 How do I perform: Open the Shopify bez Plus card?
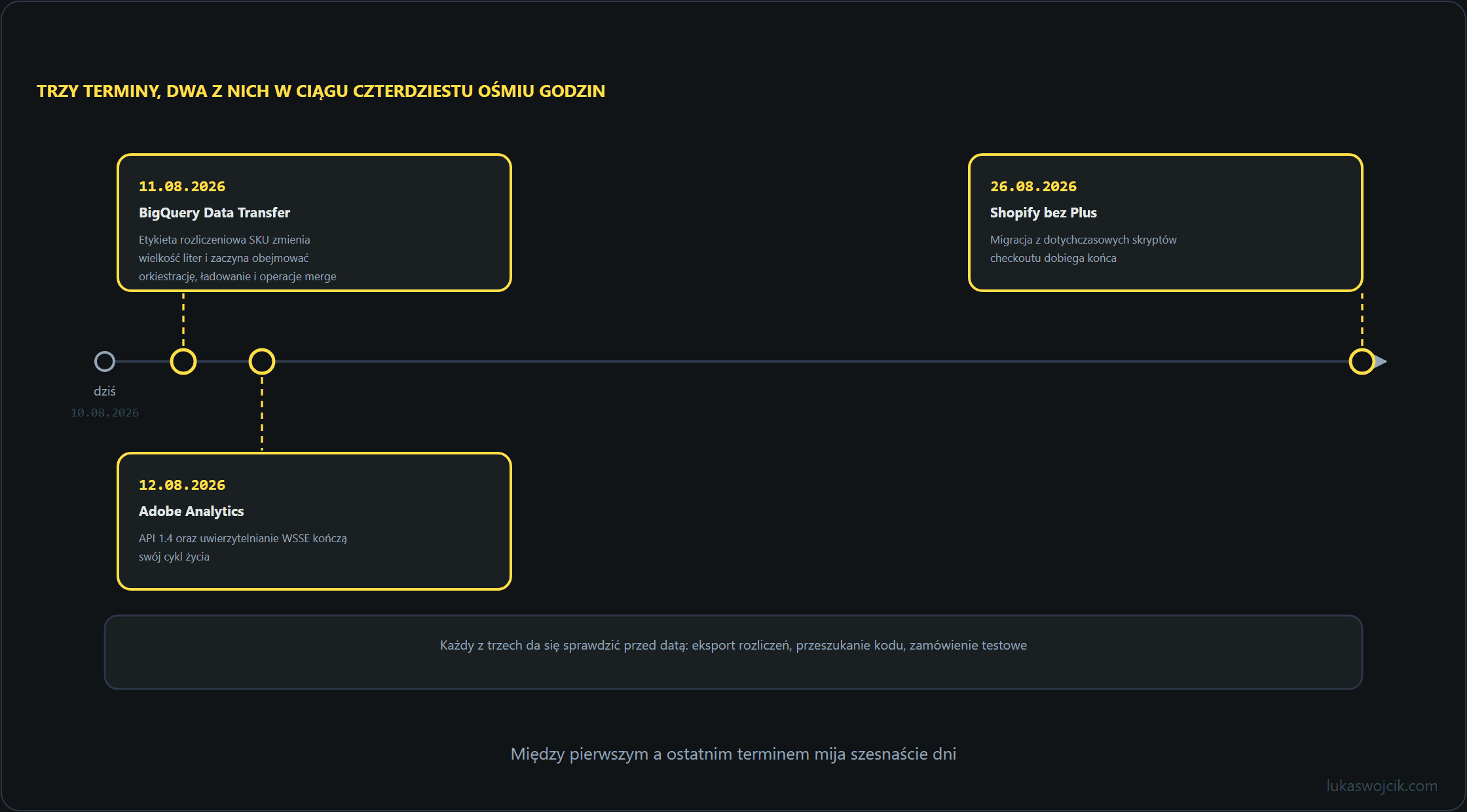pyautogui.click(x=1166, y=223)
